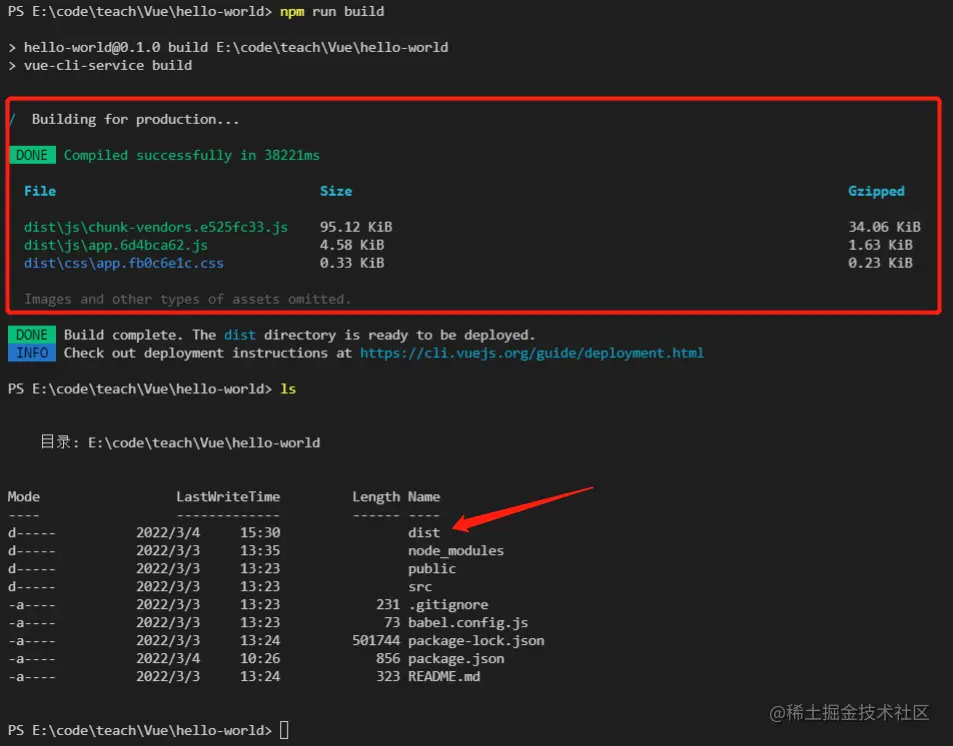Image resolution: width=953 pixels, height=746 pixels.
Task: Click the 'Length' column header
Action: pos(376,497)
